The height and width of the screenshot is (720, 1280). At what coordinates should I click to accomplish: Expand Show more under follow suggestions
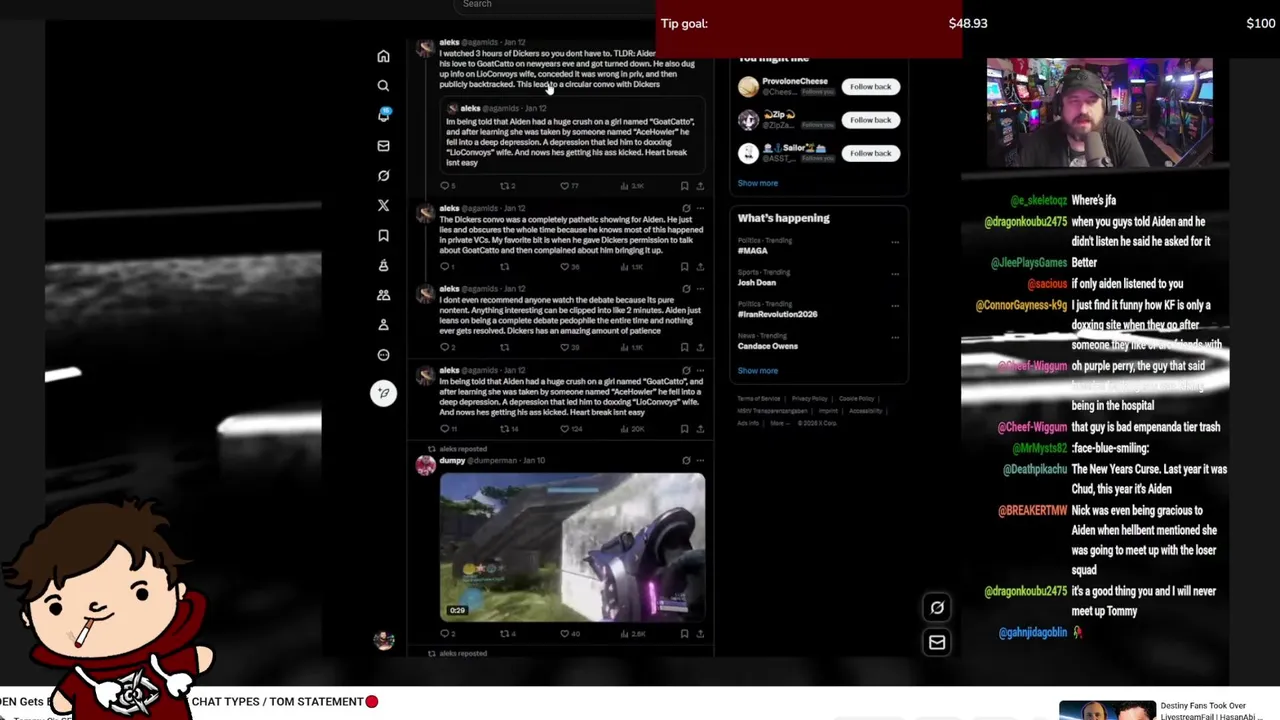[x=757, y=183]
